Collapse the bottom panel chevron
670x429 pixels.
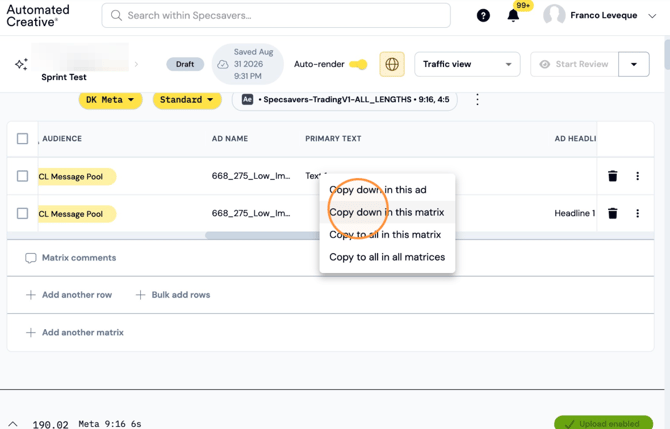13,424
